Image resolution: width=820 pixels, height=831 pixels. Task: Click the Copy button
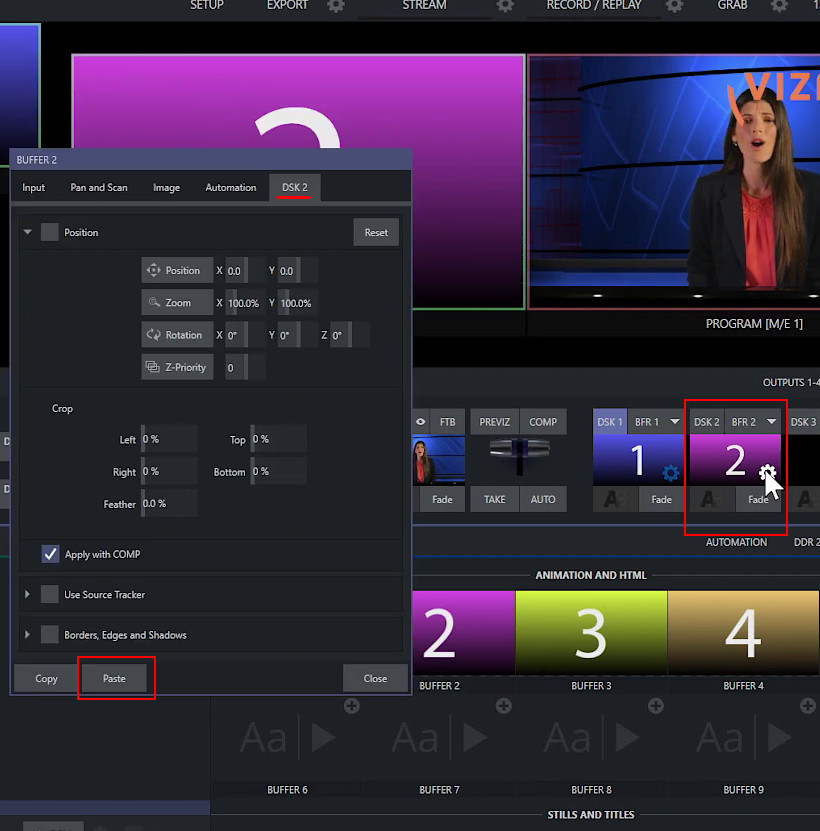[x=46, y=678]
